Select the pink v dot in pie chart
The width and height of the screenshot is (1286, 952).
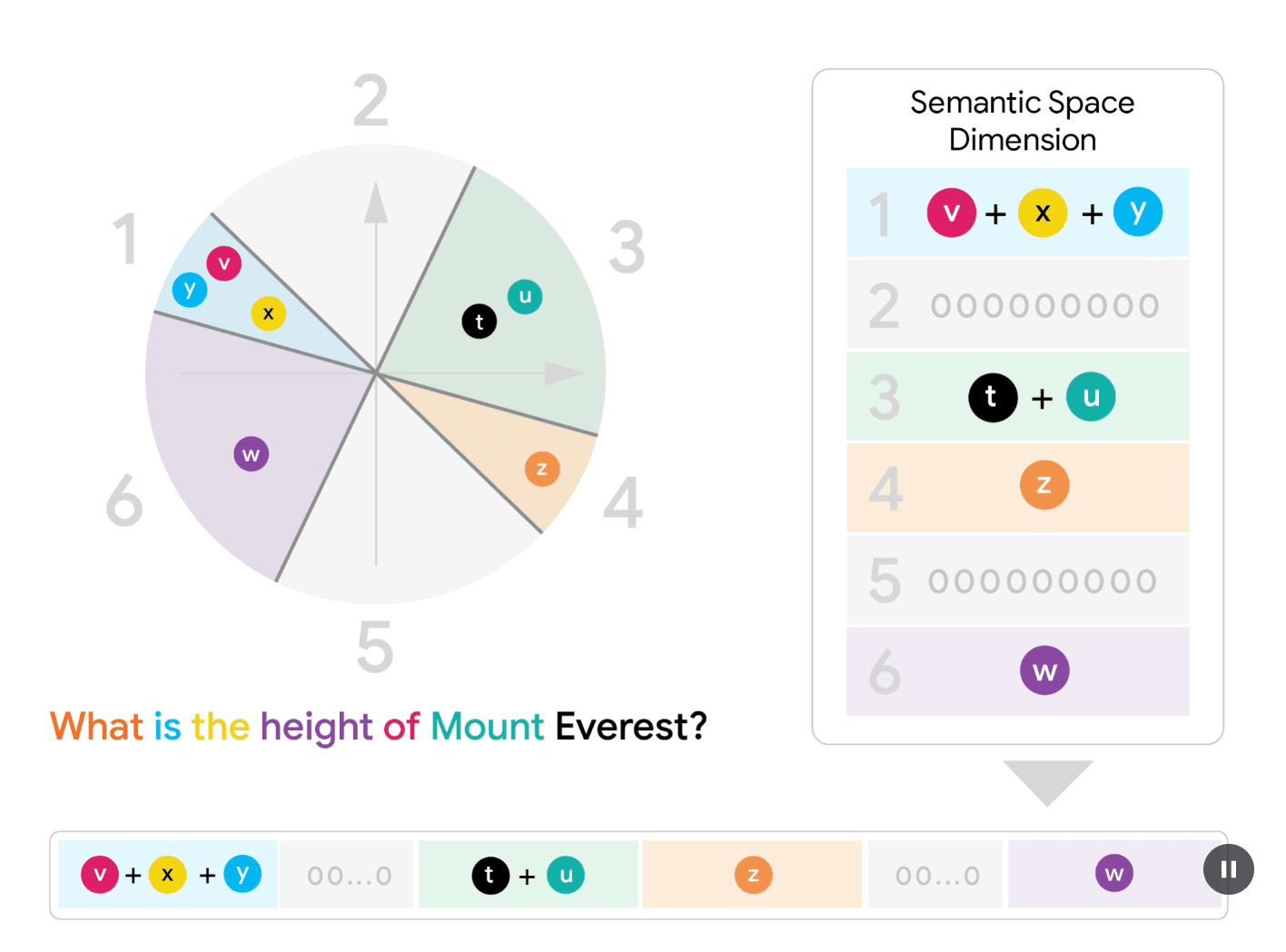pos(223,263)
